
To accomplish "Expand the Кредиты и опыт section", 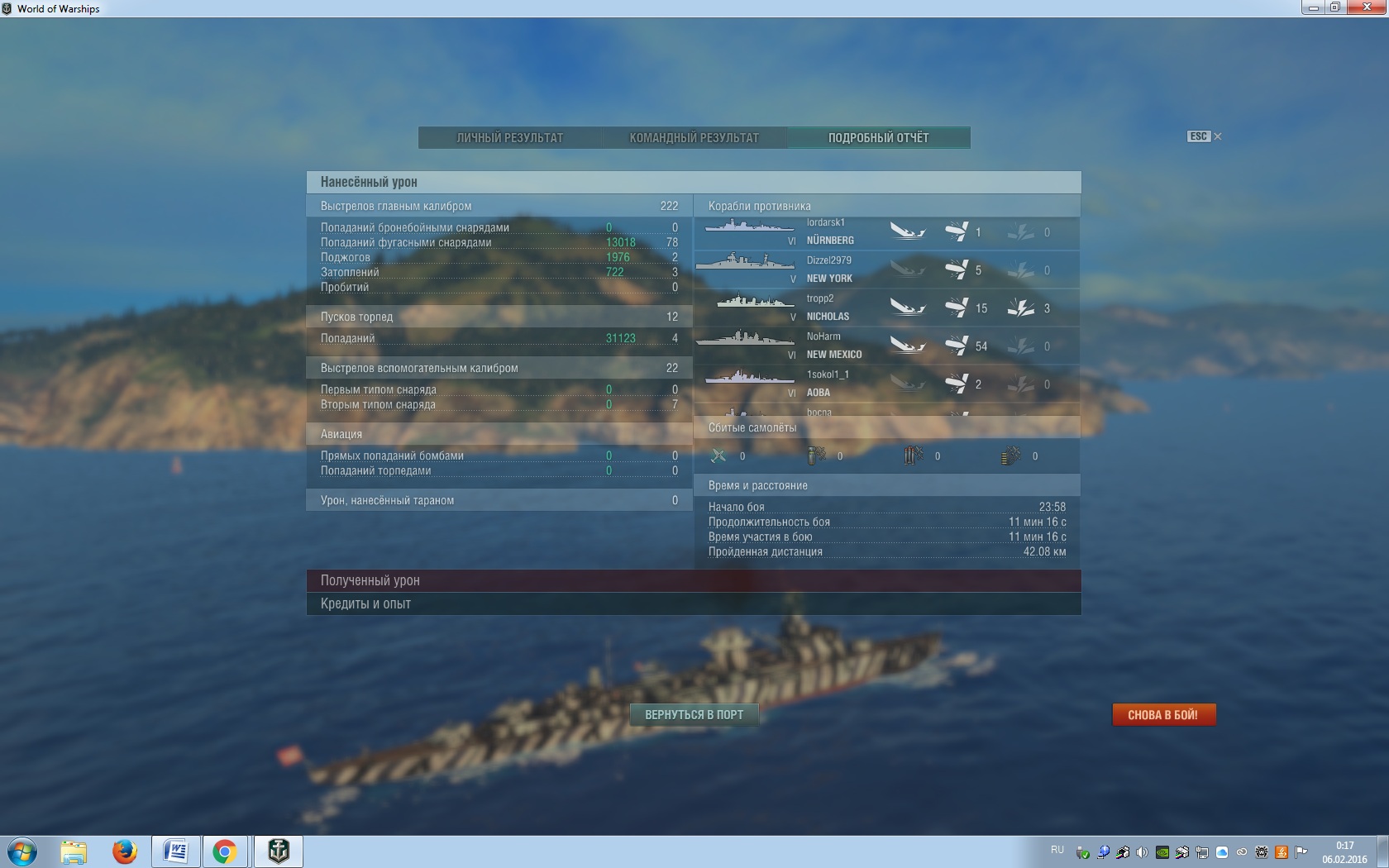I will click(x=694, y=603).
